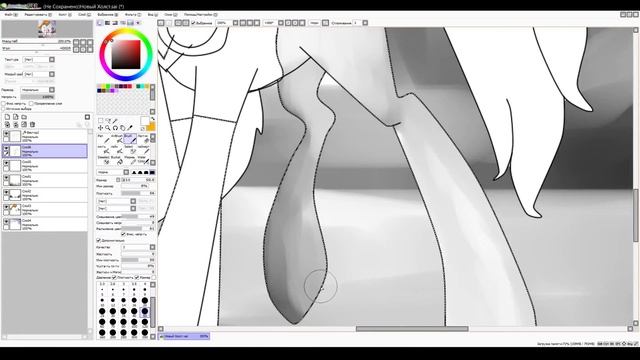Show the color wheel panel
Screen dimensions: 640x360
point(100,23)
